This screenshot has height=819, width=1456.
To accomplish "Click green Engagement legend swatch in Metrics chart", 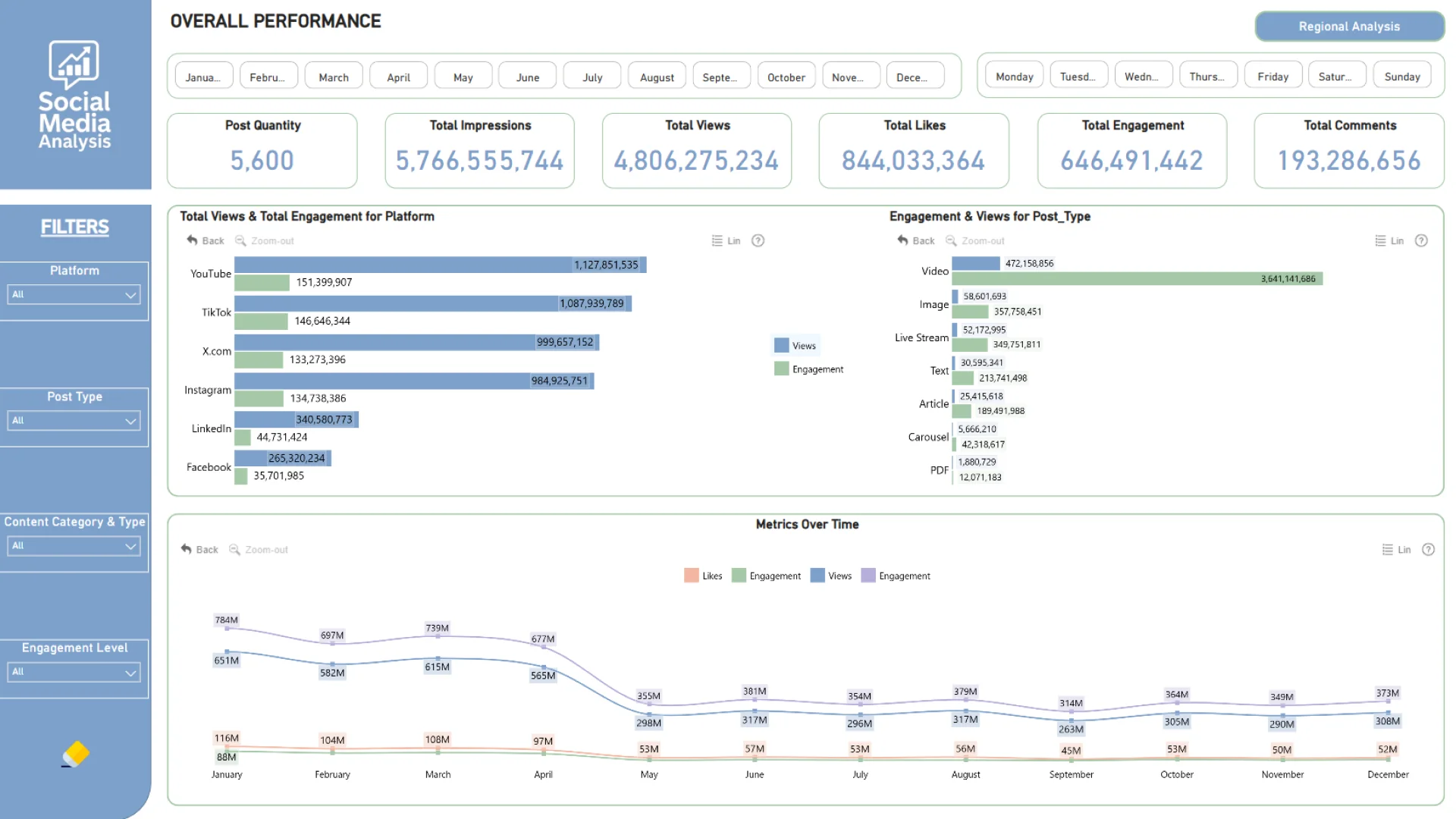I will point(739,576).
